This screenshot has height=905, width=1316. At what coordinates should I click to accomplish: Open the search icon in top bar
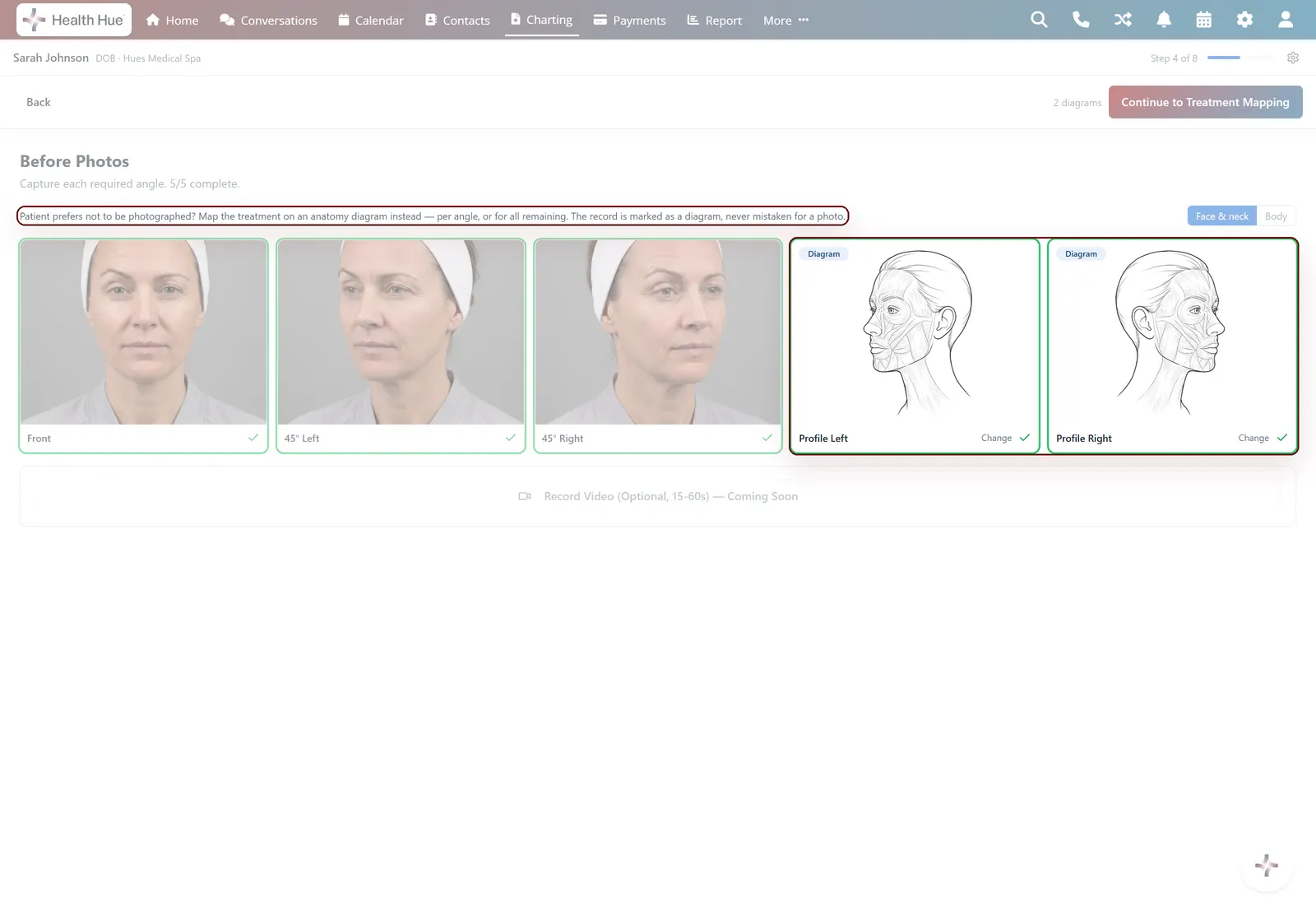pyautogui.click(x=1039, y=20)
